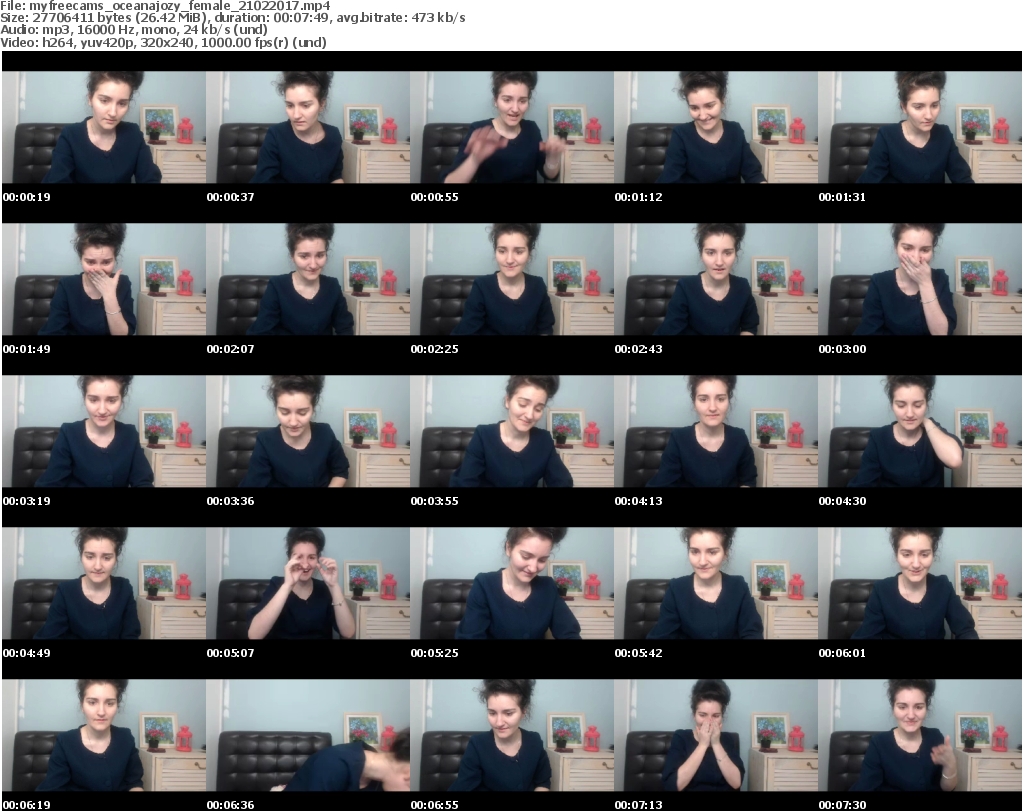Select the thumbnail frame at 00:06:01

click(920, 583)
